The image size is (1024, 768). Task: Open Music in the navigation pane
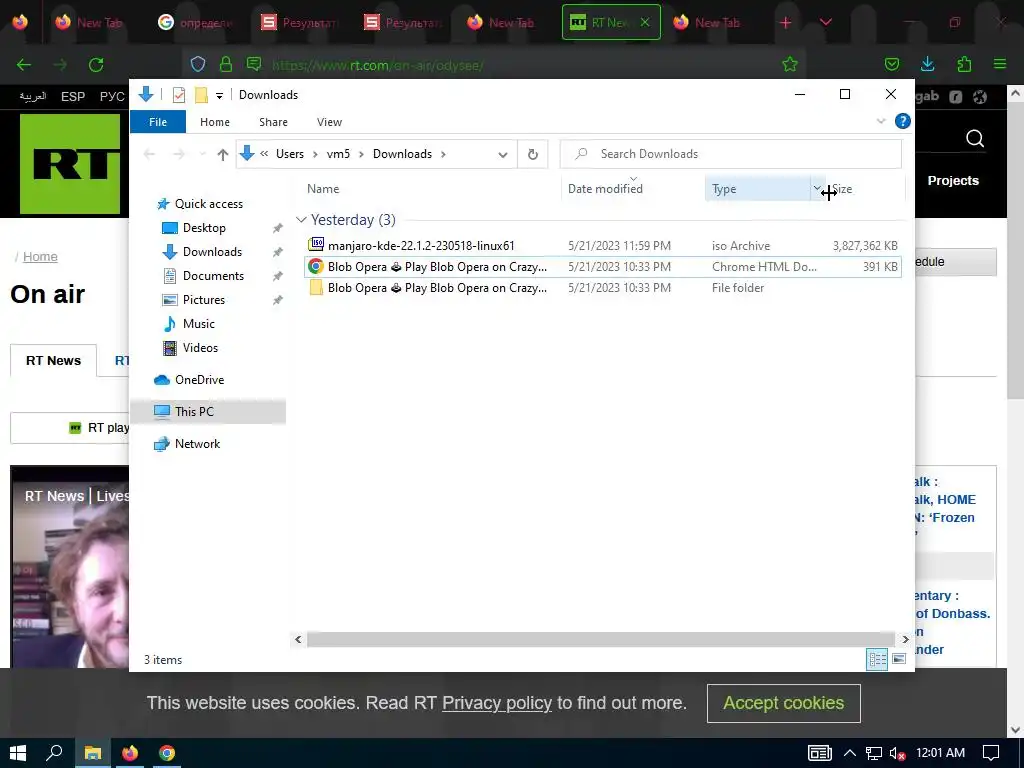click(199, 324)
